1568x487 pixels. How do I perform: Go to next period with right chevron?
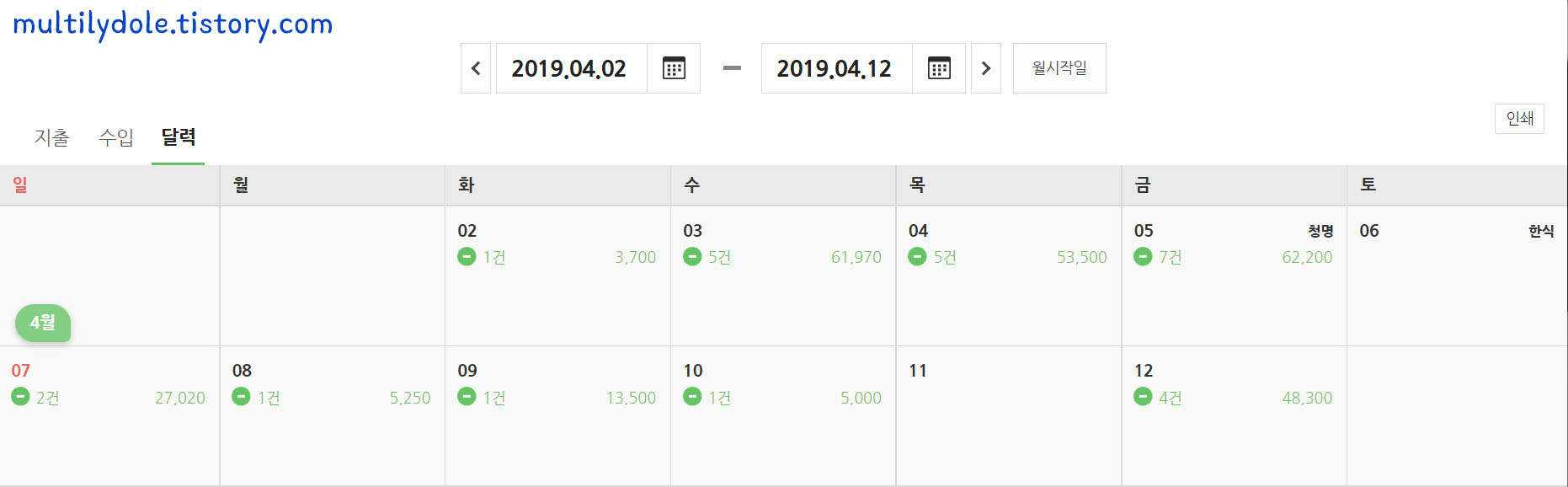pyautogui.click(x=986, y=68)
